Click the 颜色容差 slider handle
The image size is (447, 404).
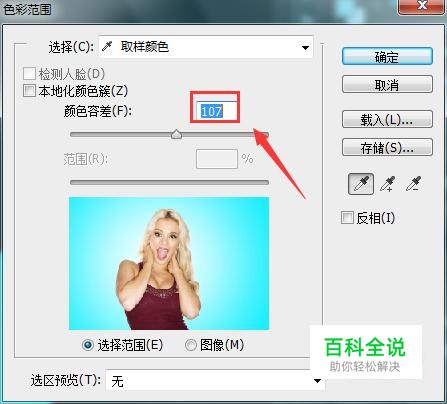[176, 134]
